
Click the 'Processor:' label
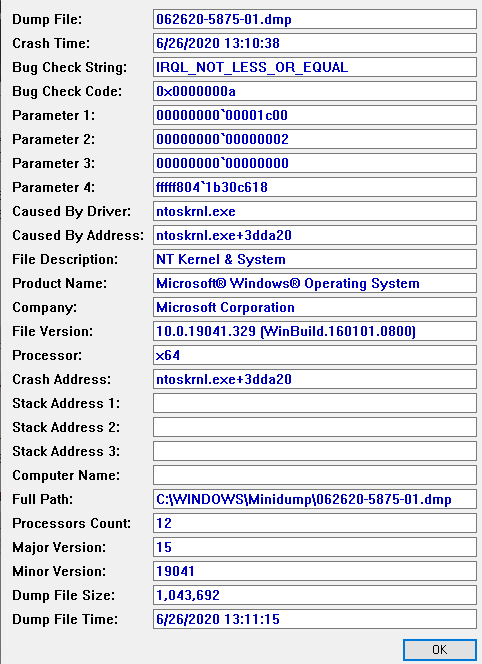pos(47,355)
